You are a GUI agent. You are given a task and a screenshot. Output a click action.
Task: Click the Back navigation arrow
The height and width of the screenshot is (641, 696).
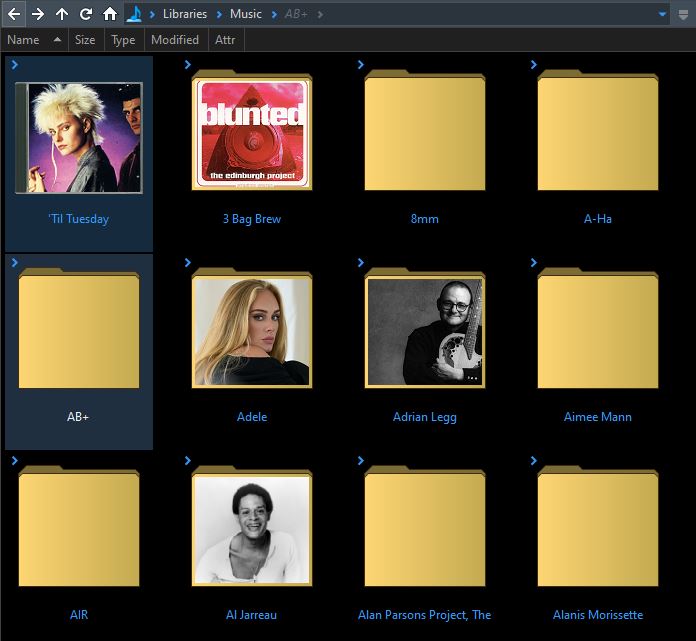point(14,14)
